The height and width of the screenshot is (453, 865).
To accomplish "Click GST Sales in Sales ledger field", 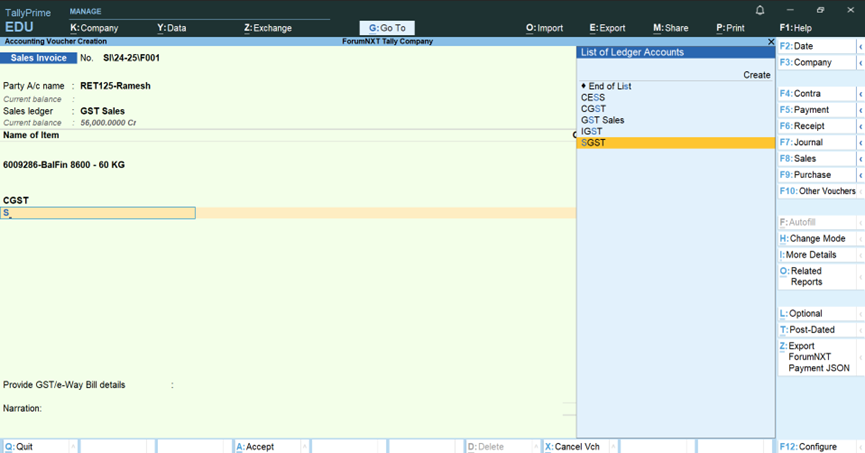I will pyautogui.click(x=103, y=111).
